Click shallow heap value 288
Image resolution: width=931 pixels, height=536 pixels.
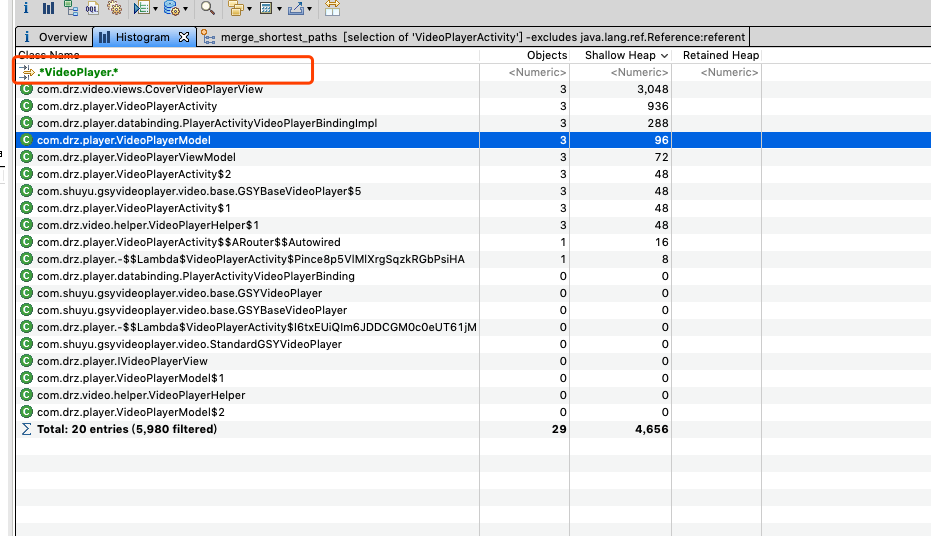click(658, 123)
